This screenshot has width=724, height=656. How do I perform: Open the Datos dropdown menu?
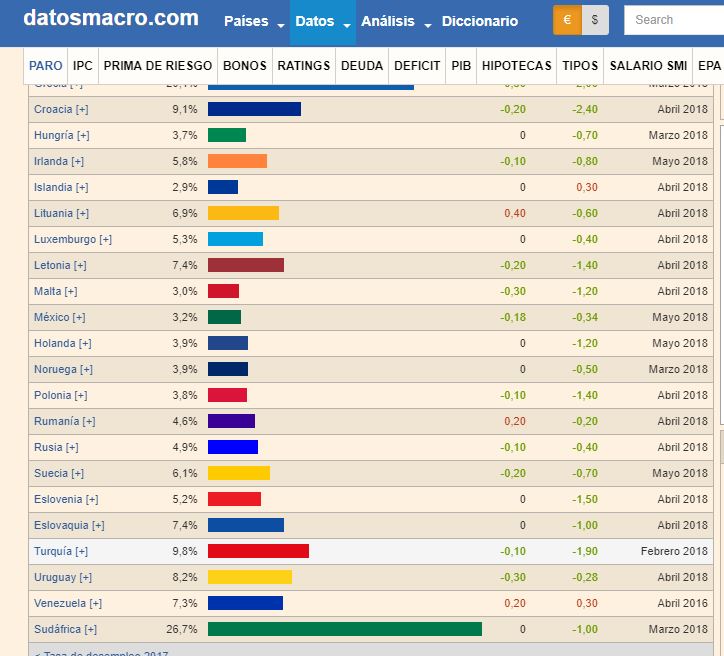[x=322, y=22]
